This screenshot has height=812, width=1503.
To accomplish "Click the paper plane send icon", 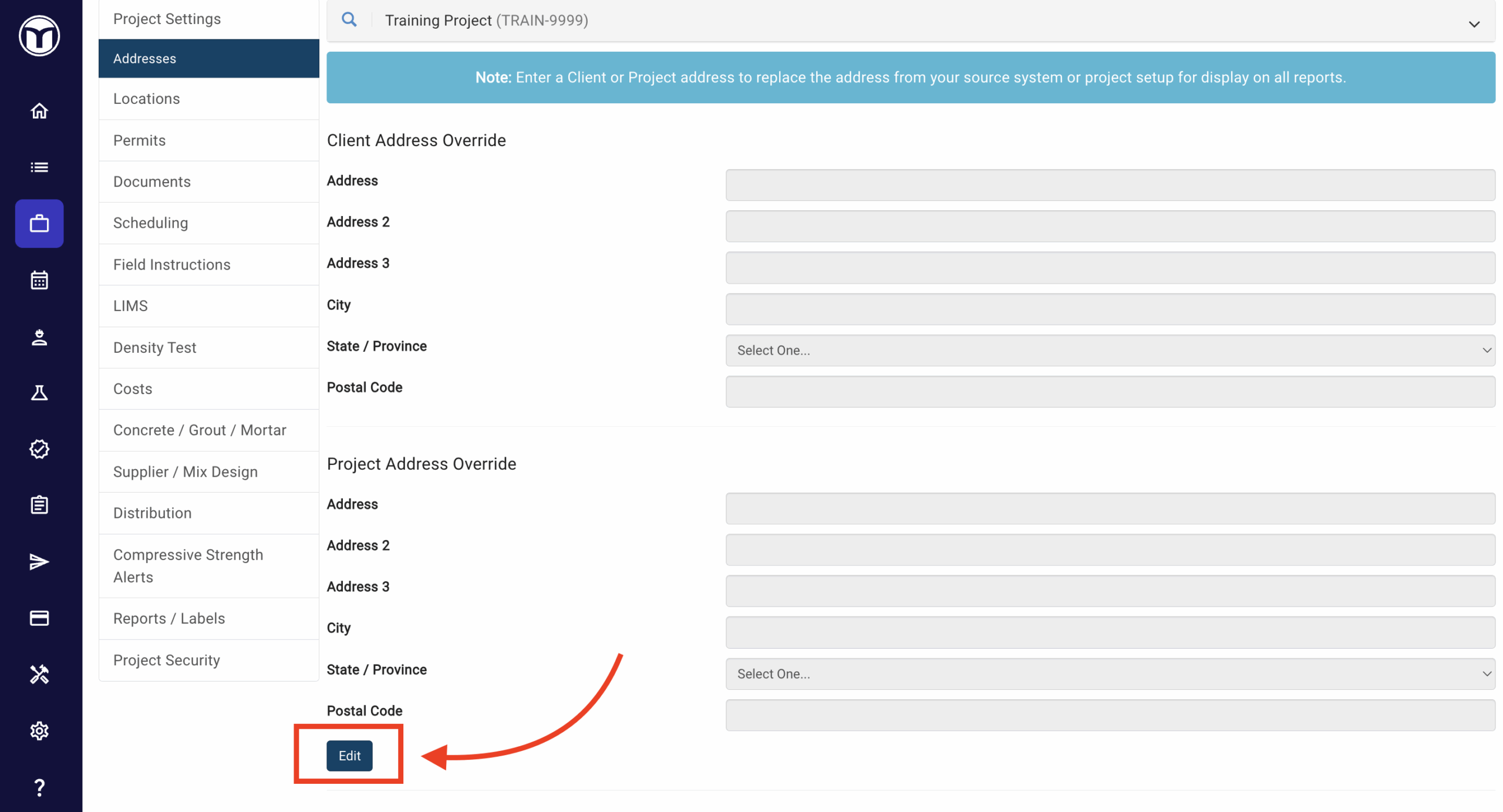I will pos(39,561).
